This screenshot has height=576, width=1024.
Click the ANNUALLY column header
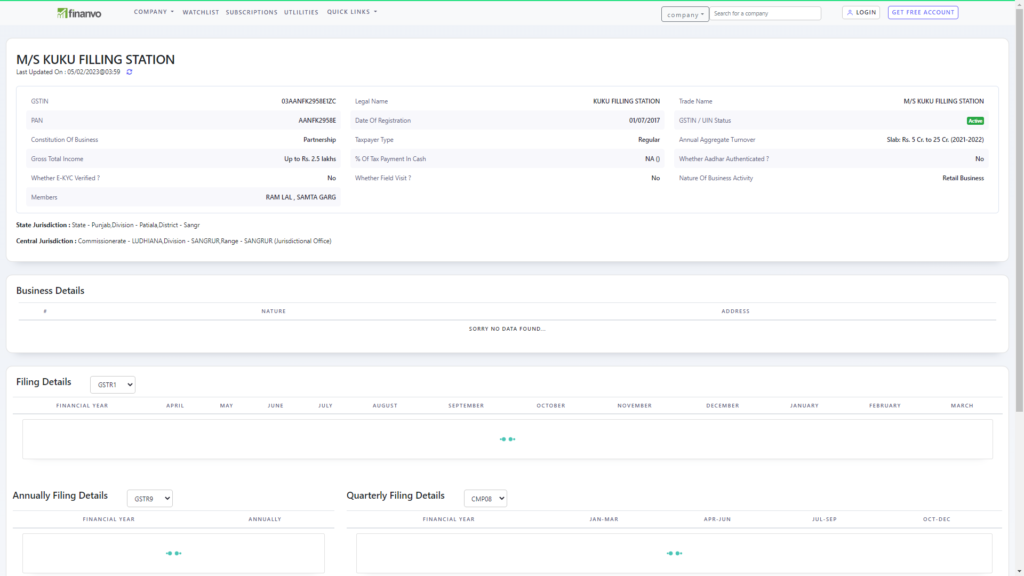point(264,519)
